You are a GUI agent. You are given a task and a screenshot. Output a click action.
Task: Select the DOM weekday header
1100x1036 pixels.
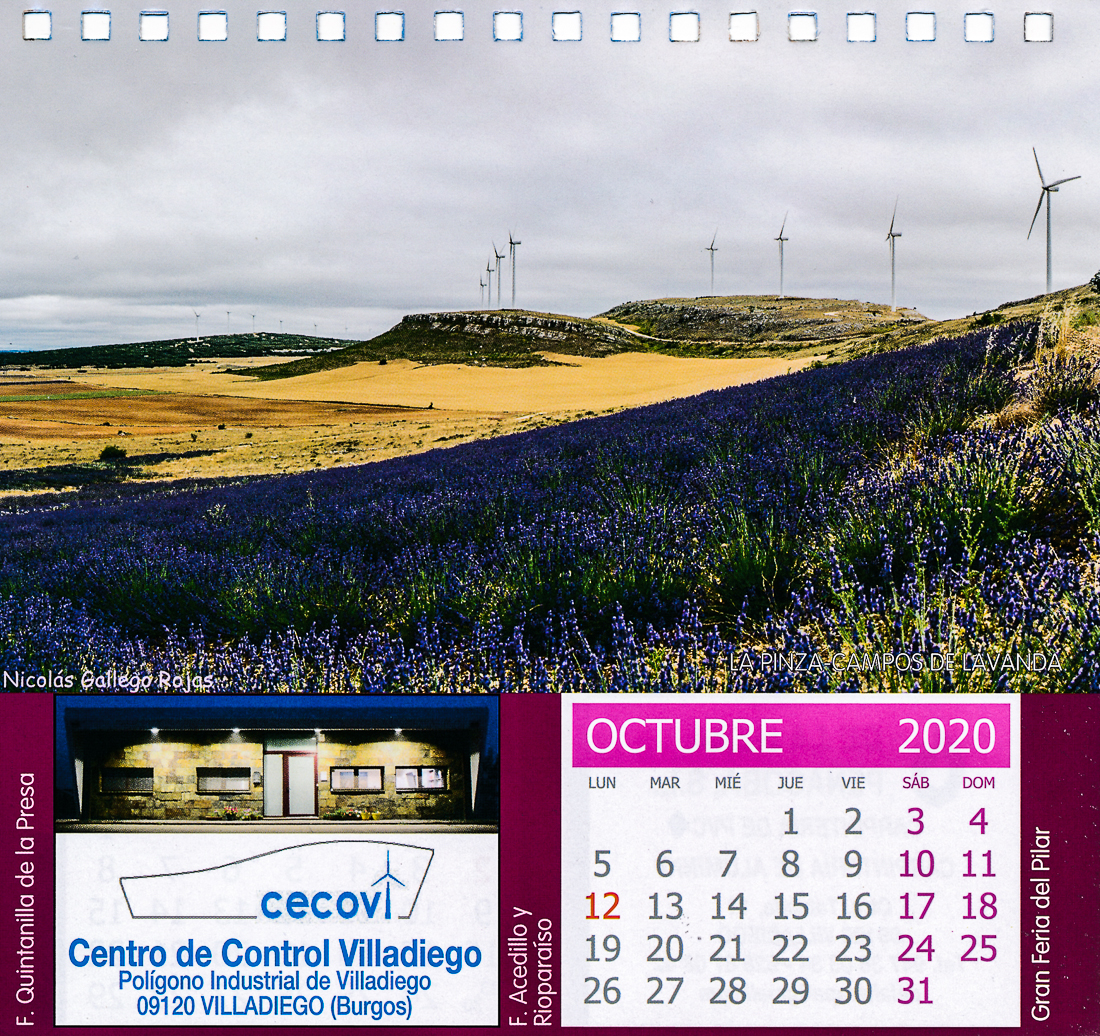(979, 783)
